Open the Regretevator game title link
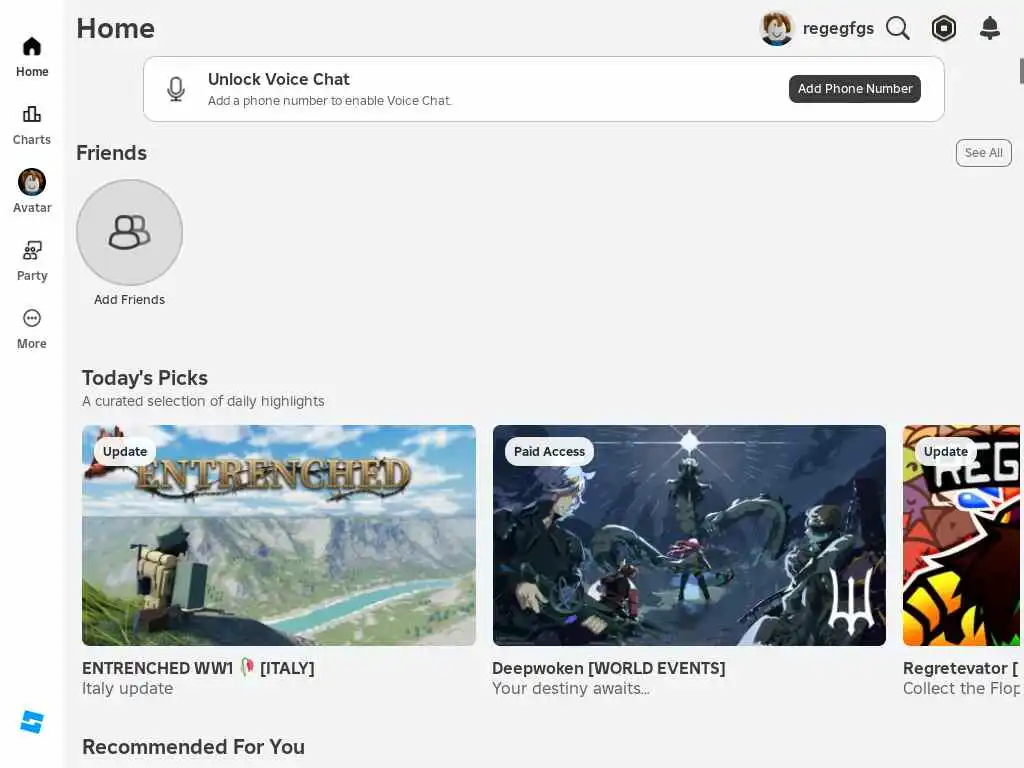 tap(961, 668)
